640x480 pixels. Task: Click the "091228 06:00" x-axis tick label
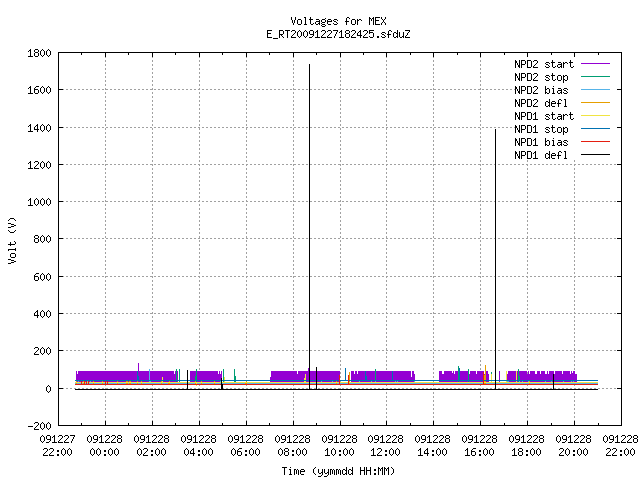[x=245, y=446]
